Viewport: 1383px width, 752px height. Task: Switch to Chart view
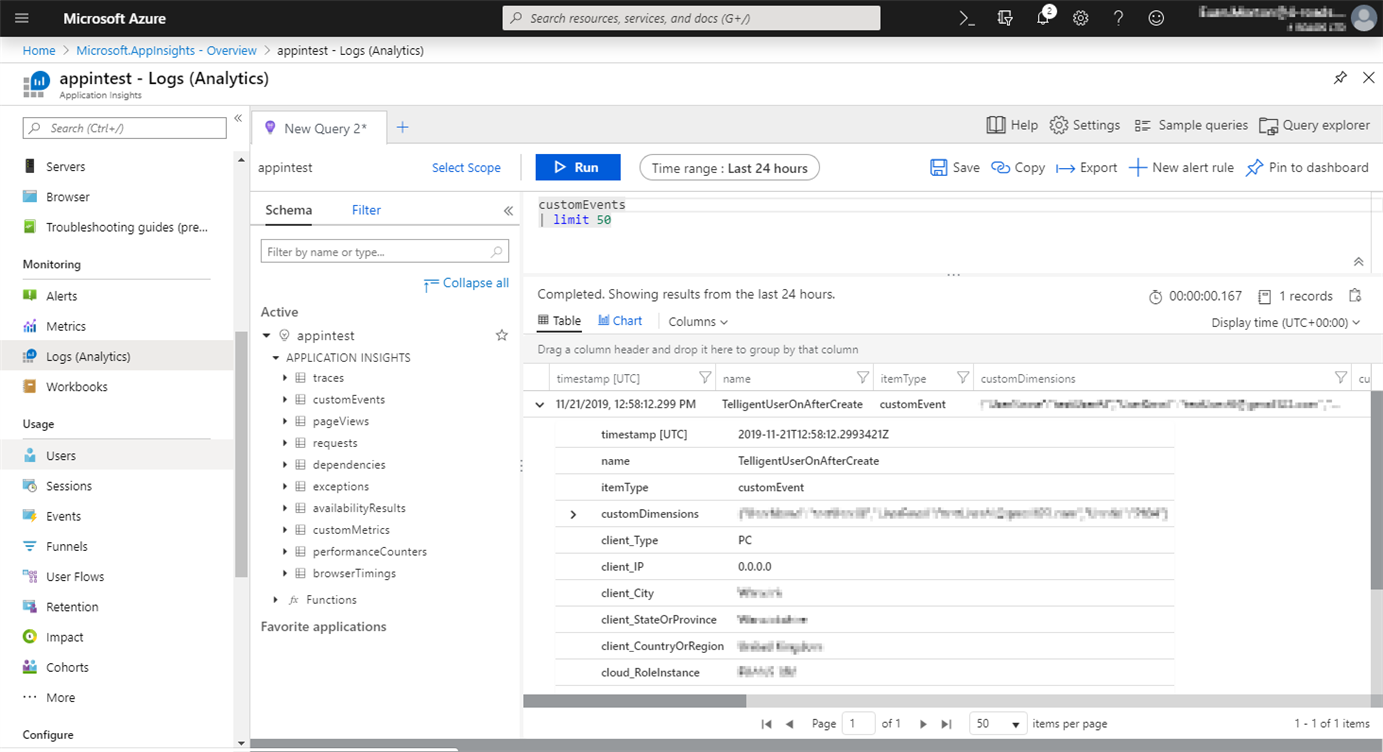620,321
